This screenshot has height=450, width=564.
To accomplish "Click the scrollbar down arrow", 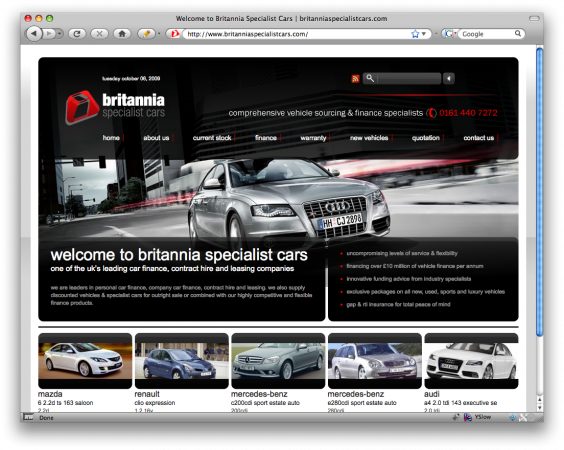I will click(539, 408).
